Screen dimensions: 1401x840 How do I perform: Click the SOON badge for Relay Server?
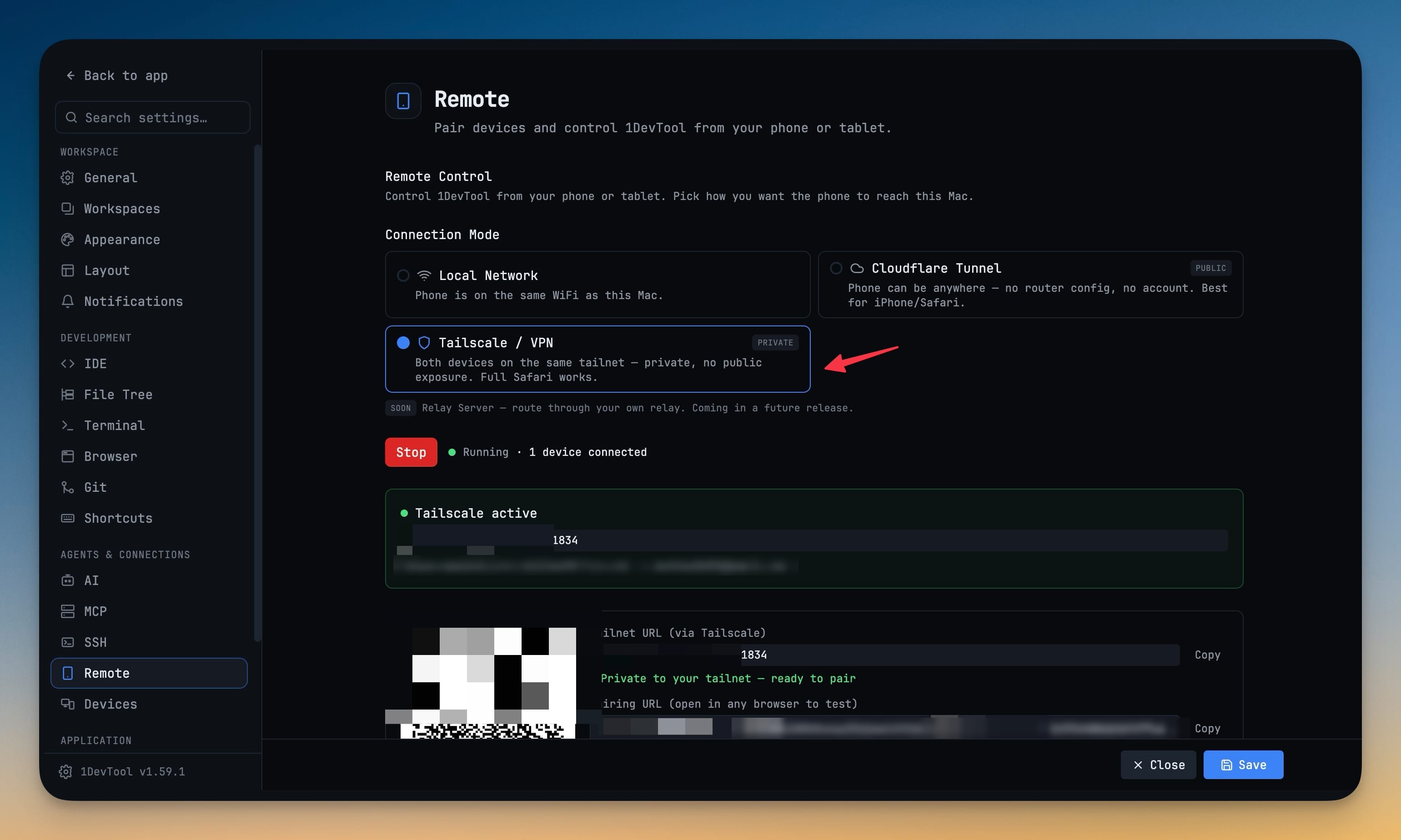(400, 408)
